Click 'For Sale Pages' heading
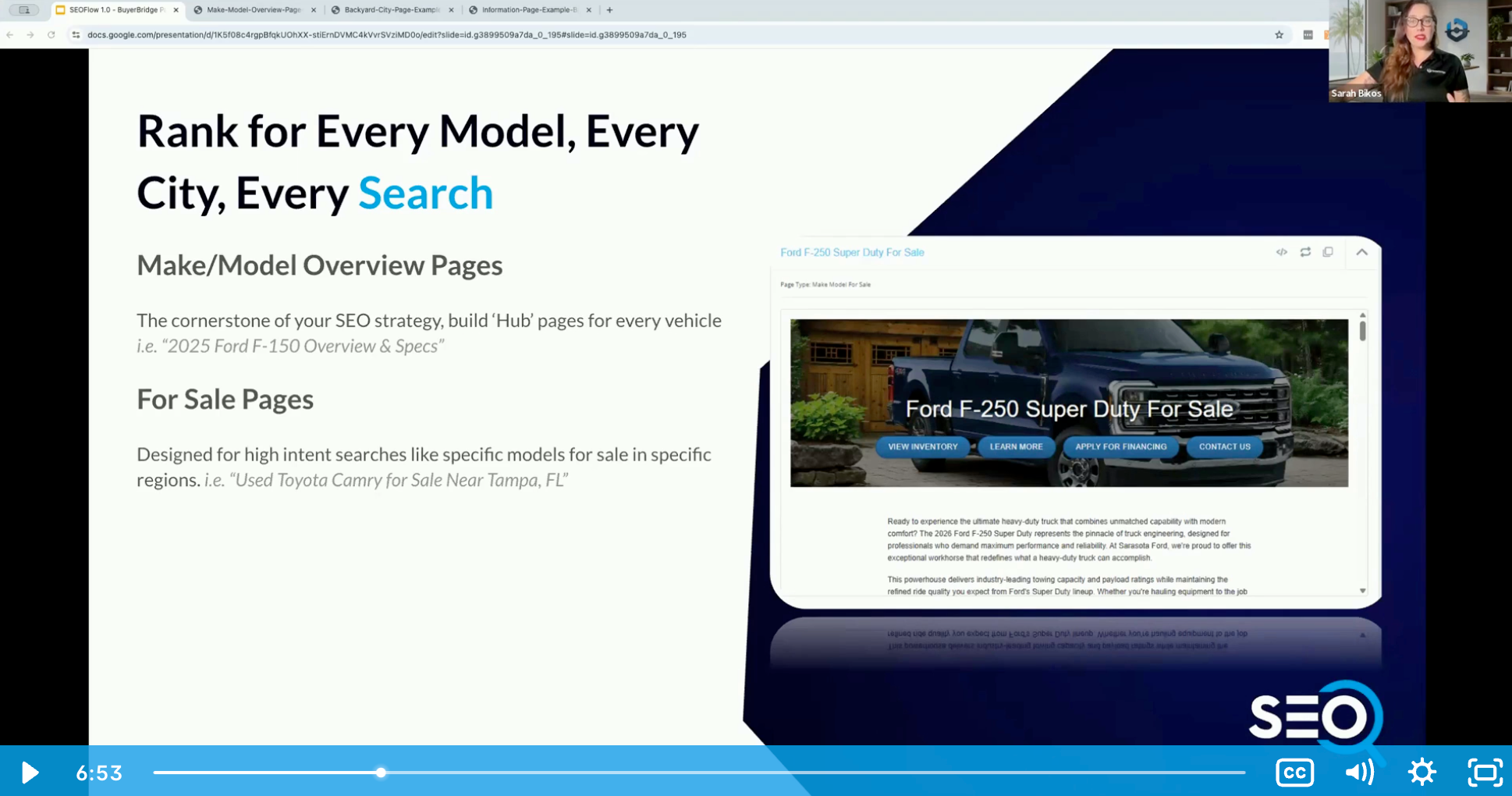The image size is (1512, 796). pos(225,400)
